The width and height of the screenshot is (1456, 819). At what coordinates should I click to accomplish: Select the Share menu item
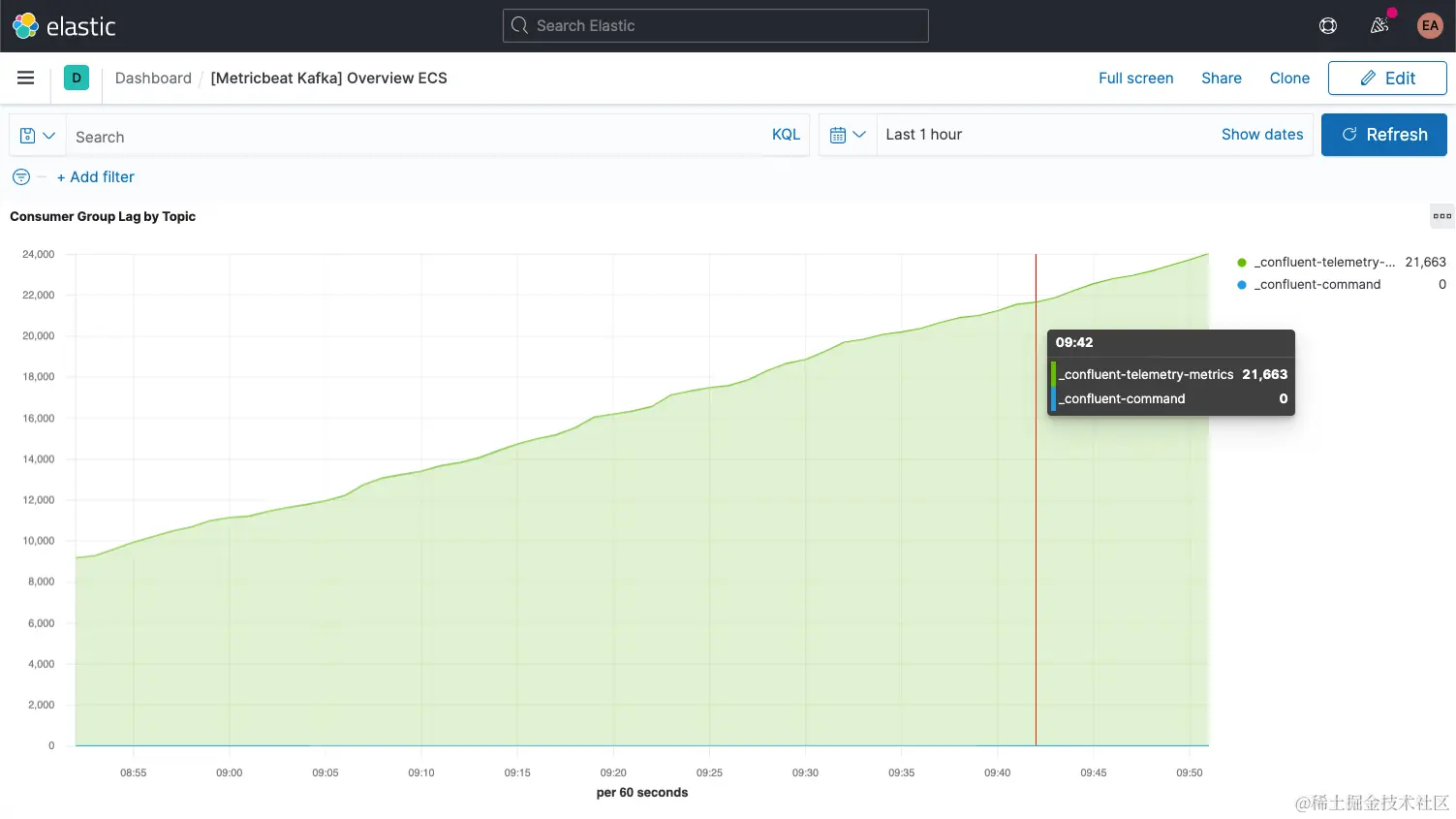click(1222, 78)
